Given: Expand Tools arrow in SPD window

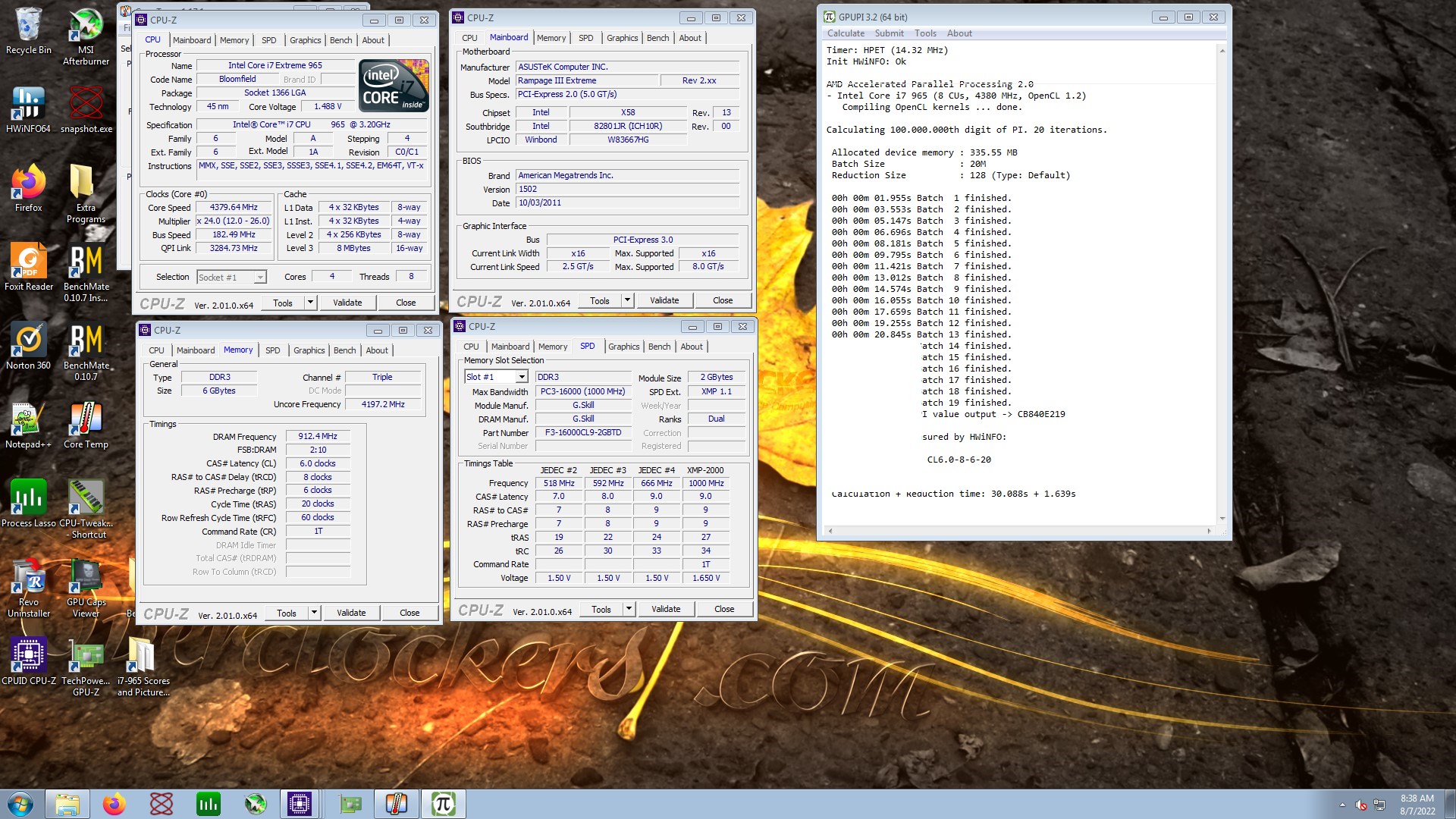Looking at the screenshot, I should [x=629, y=609].
